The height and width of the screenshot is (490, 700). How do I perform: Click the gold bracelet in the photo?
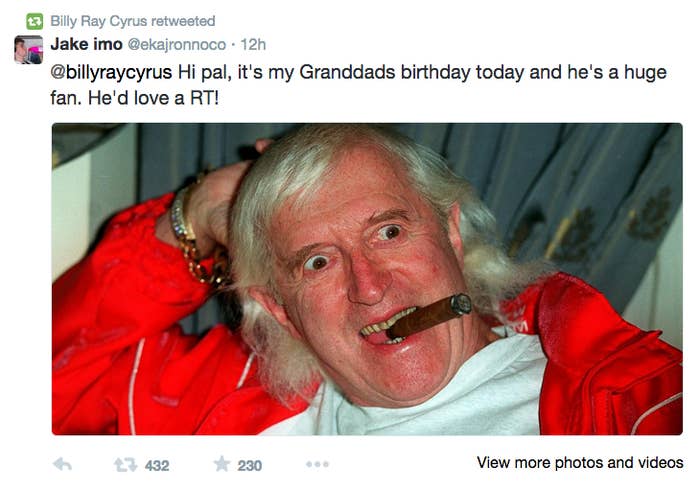(x=195, y=237)
